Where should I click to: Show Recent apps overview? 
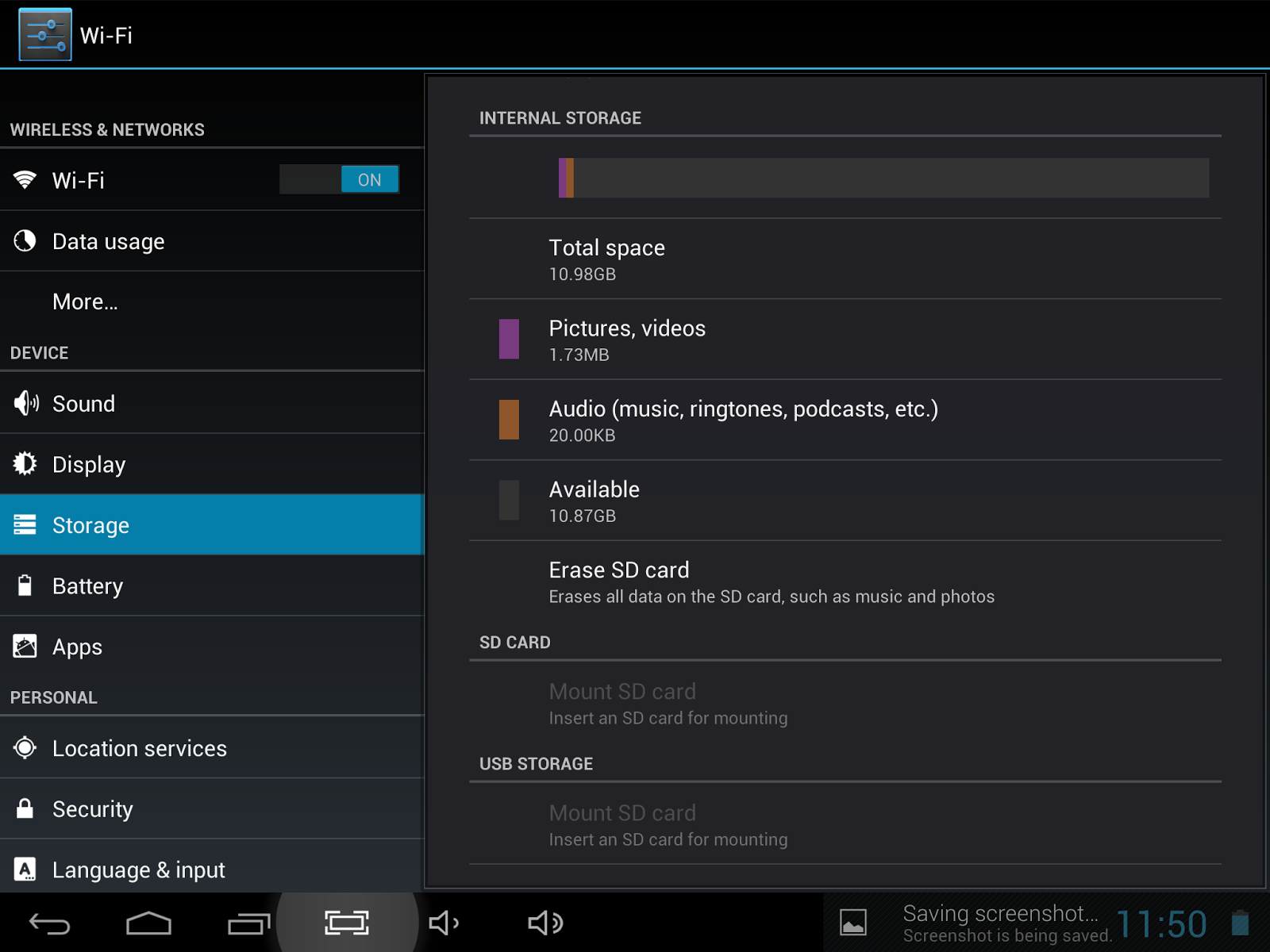(248, 923)
